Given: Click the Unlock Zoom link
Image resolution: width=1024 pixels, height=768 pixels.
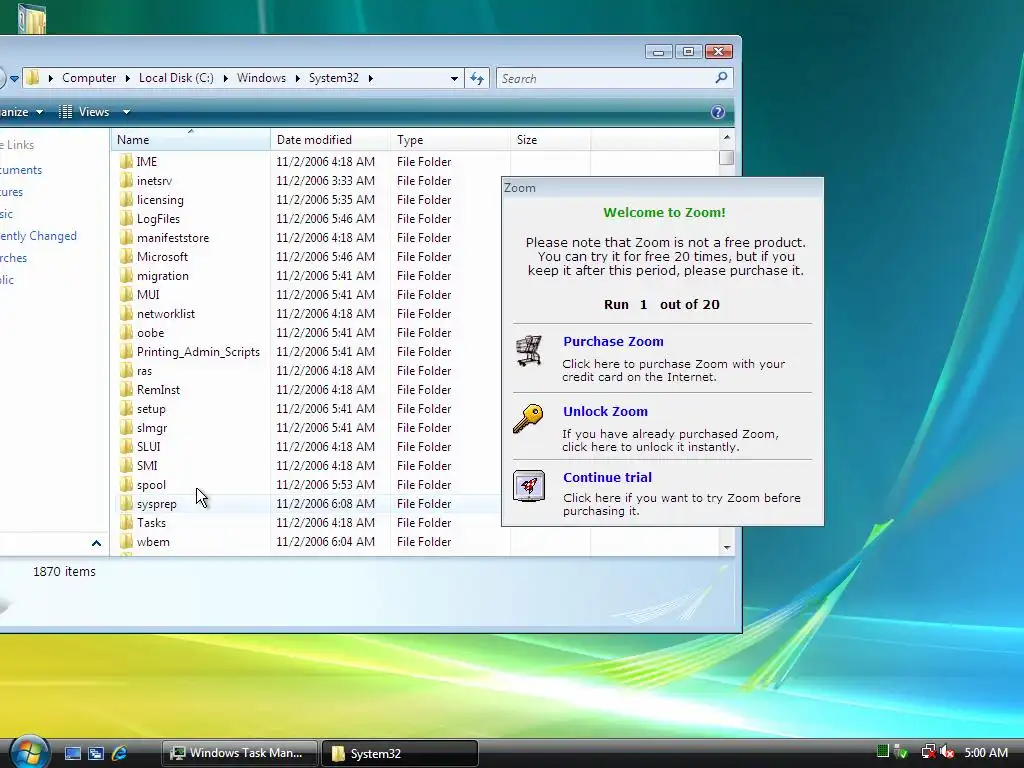Looking at the screenshot, I should coord(605,411).
